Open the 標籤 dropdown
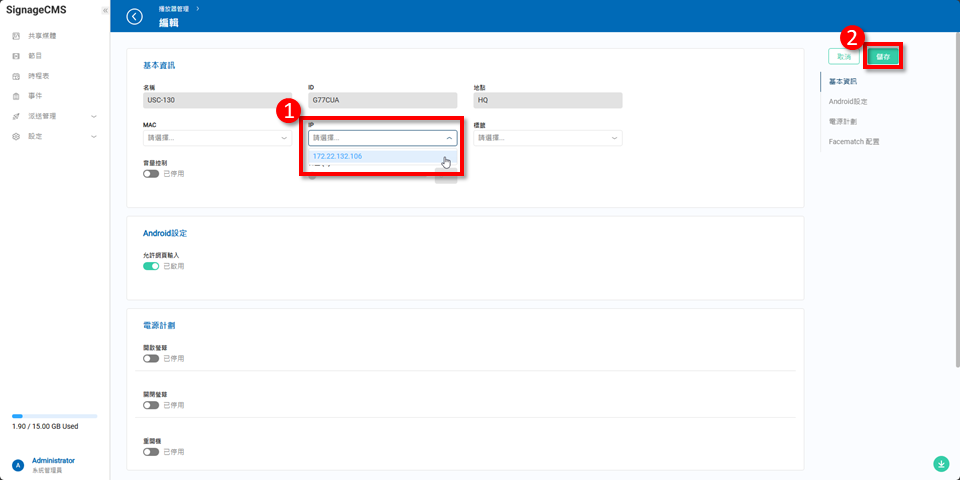 [x=547, y=138]
